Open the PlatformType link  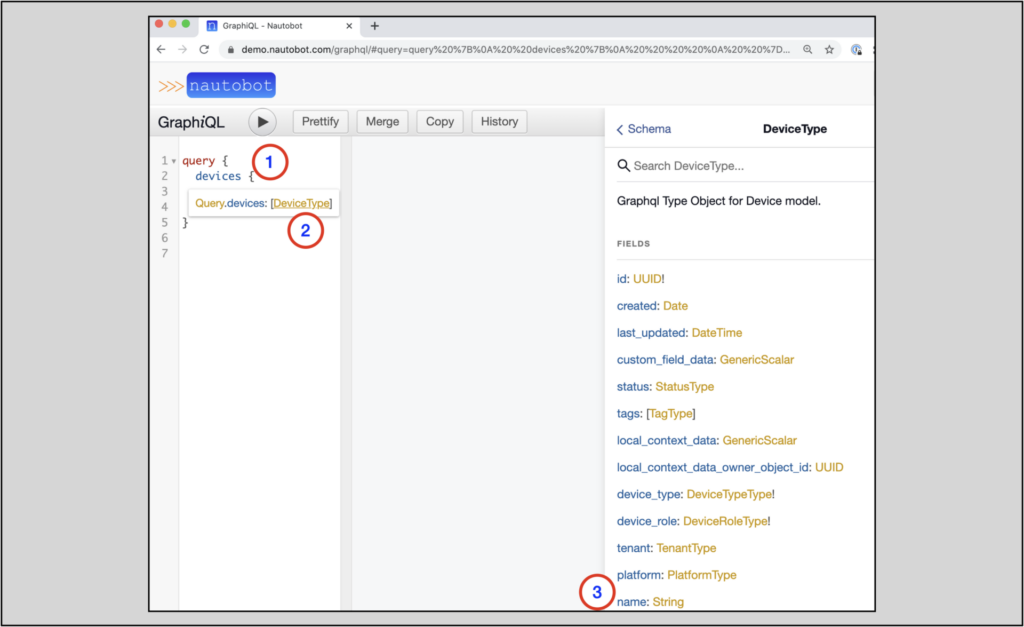click(x=702, y=575)
